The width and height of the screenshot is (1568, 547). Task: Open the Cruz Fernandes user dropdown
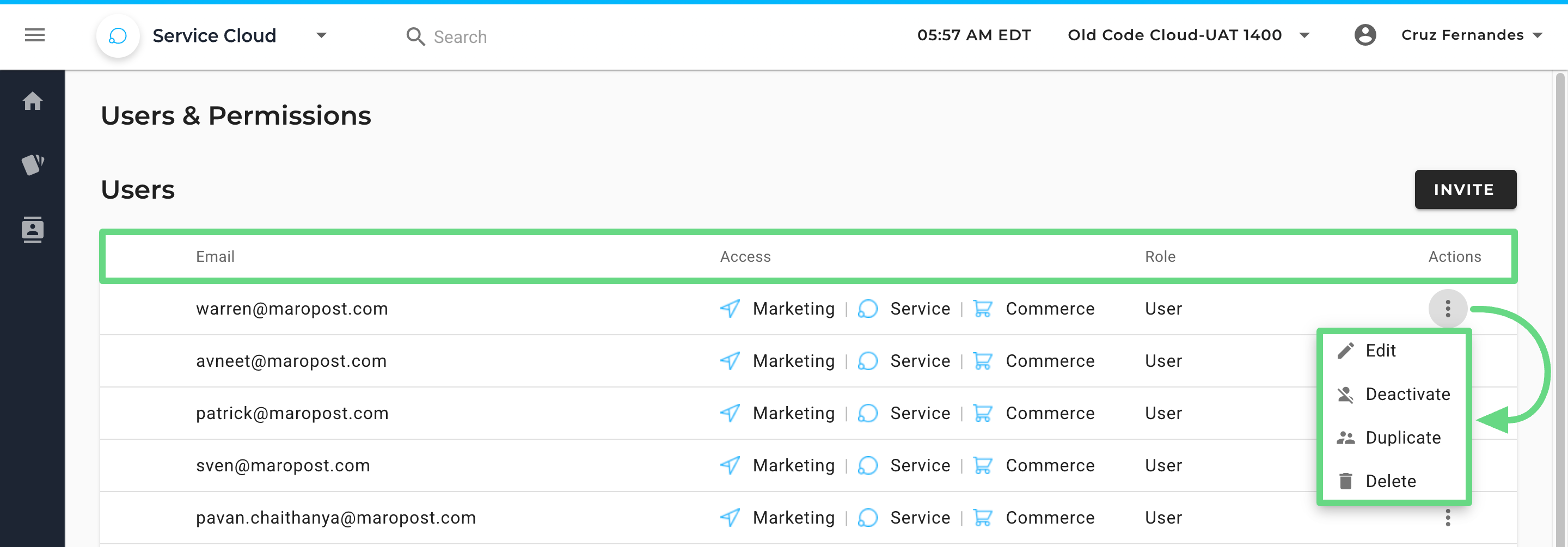click(x=1537, y=35)
